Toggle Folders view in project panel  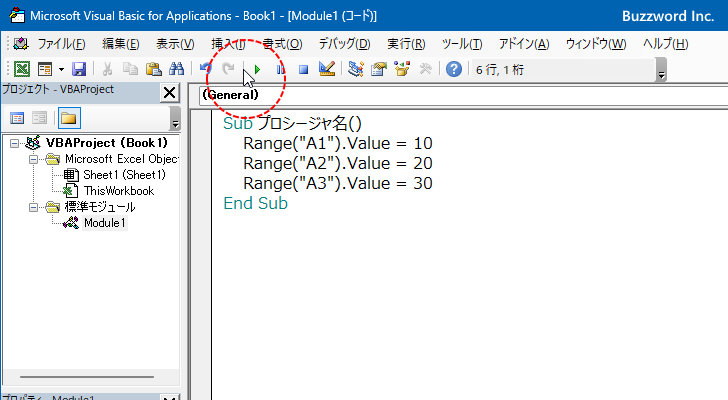click(x=69, y=118)
